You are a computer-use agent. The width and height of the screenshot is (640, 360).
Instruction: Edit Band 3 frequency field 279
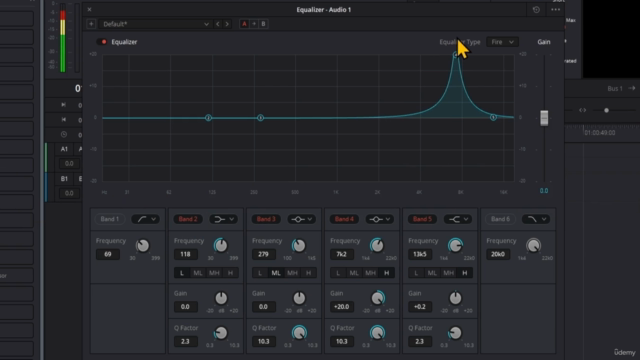(264, 254)
